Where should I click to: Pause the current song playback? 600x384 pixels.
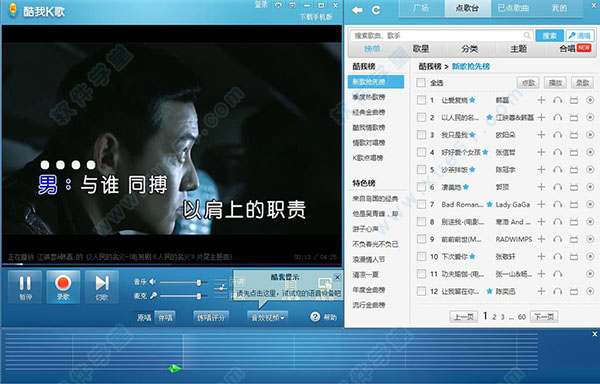25,287
